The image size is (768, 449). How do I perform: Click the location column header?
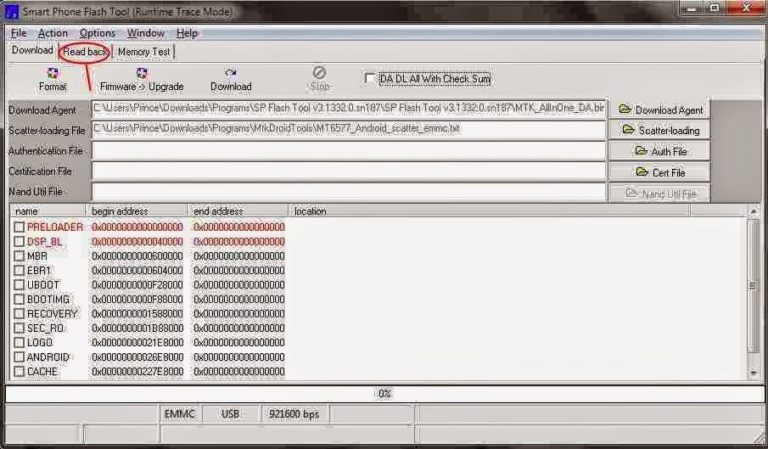[x=490, y=211]
